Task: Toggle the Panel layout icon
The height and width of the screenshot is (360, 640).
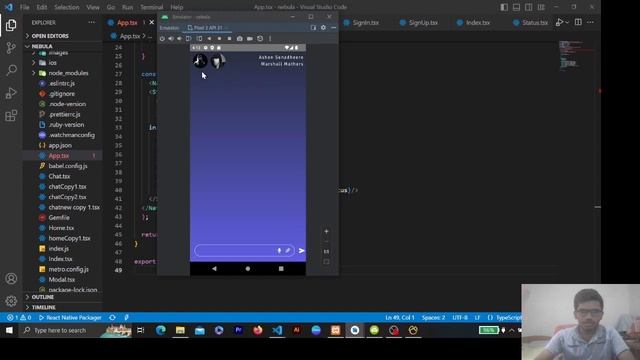Action: click(x=516, y=7)
